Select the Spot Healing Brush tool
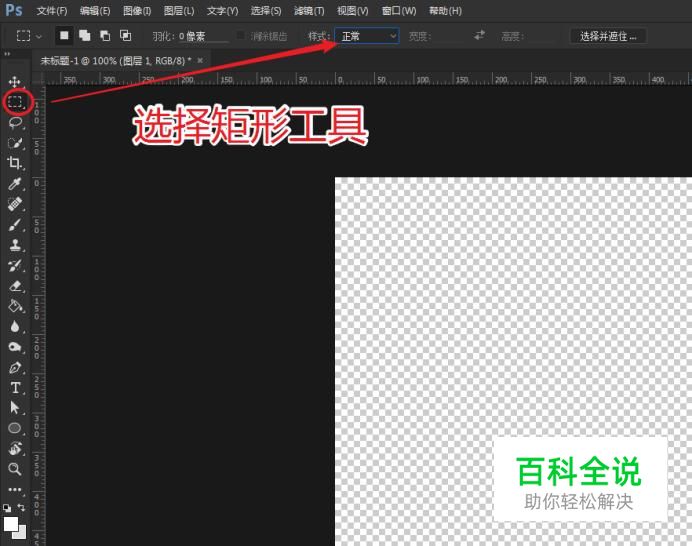 coord(15,204)
